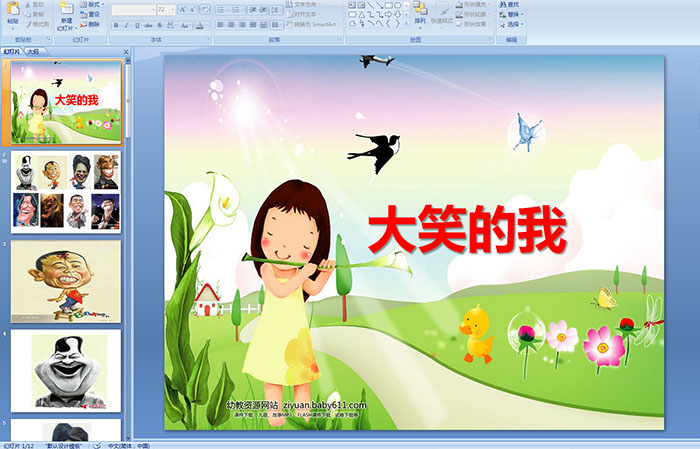Click the Decrease Indent icon
700x449 pixels.
click(253, 10)
